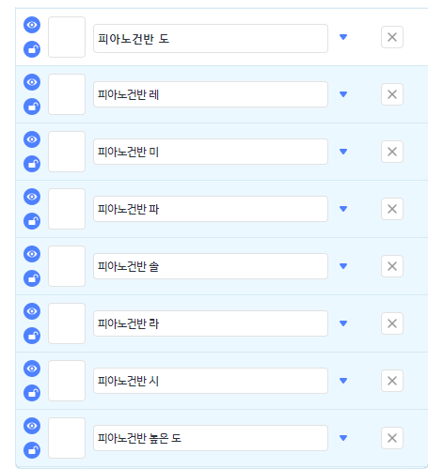Toggle visibility of 피아노건반 미 object
The height and width of the screenshot is (476, 436).
pos(32,139)
